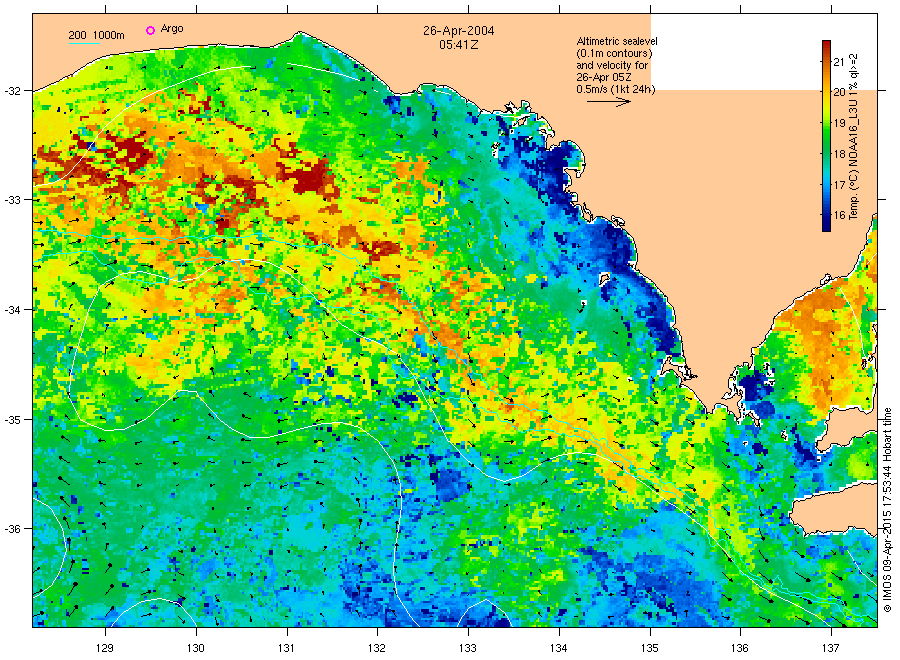Click the 137 longitude axis label

[x=831, y=649]
